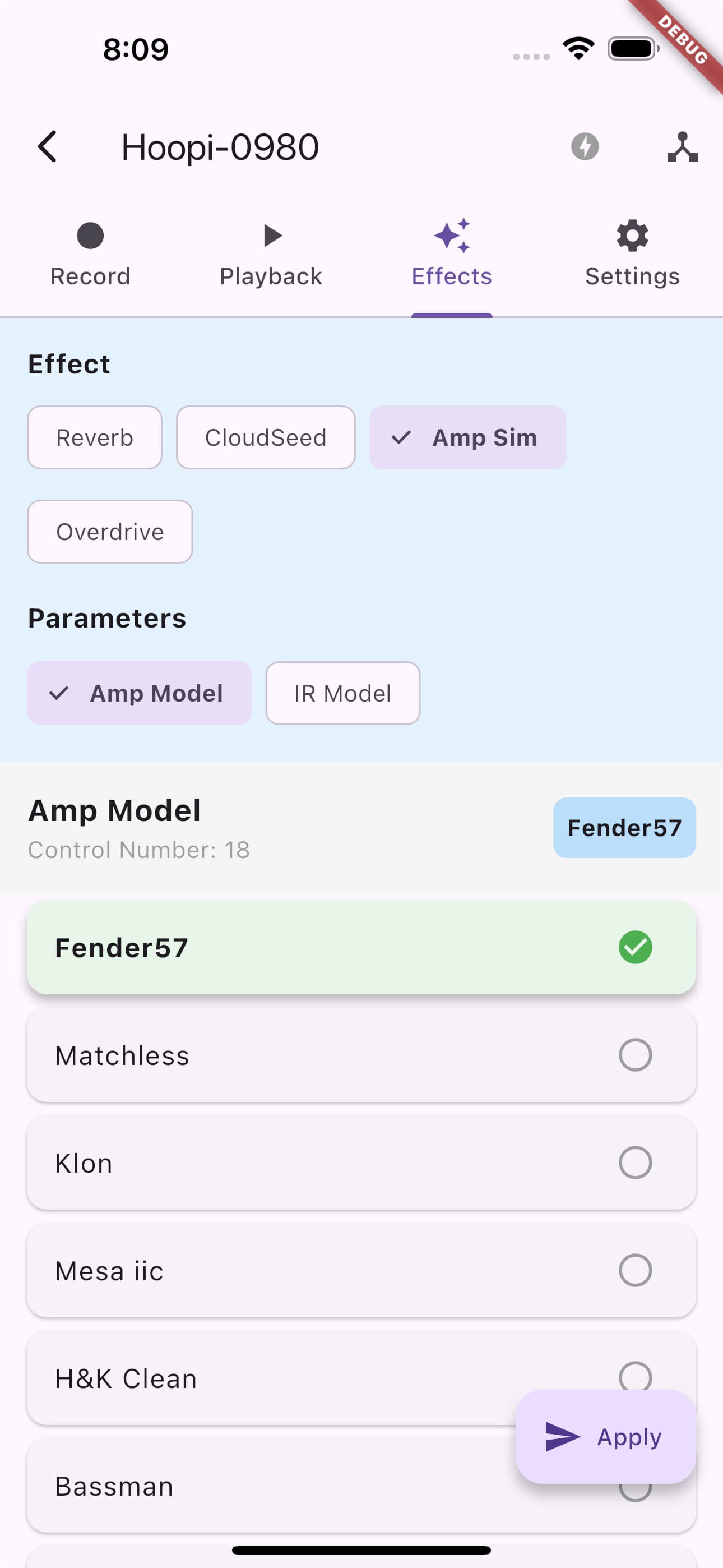Tap the Apply button

[605, 1437]
